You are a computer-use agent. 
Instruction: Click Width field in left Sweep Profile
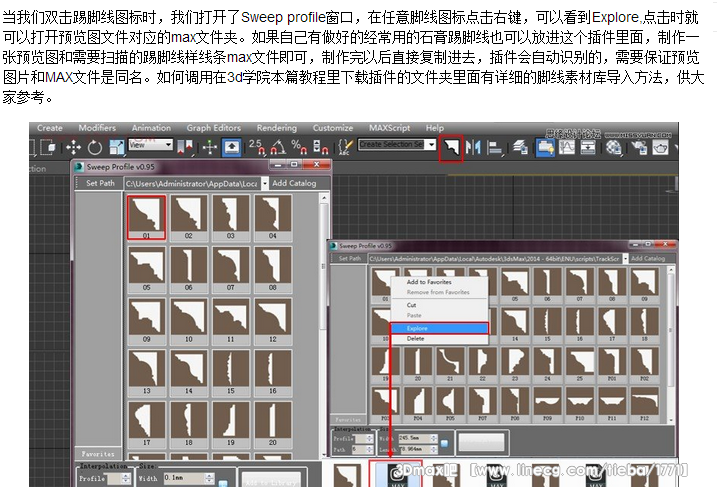pos(184,478)
